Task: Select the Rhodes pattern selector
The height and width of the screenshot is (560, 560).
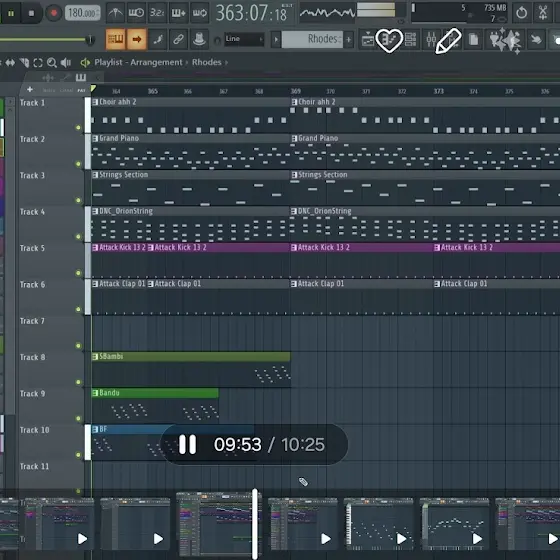Action: (312, 39)
